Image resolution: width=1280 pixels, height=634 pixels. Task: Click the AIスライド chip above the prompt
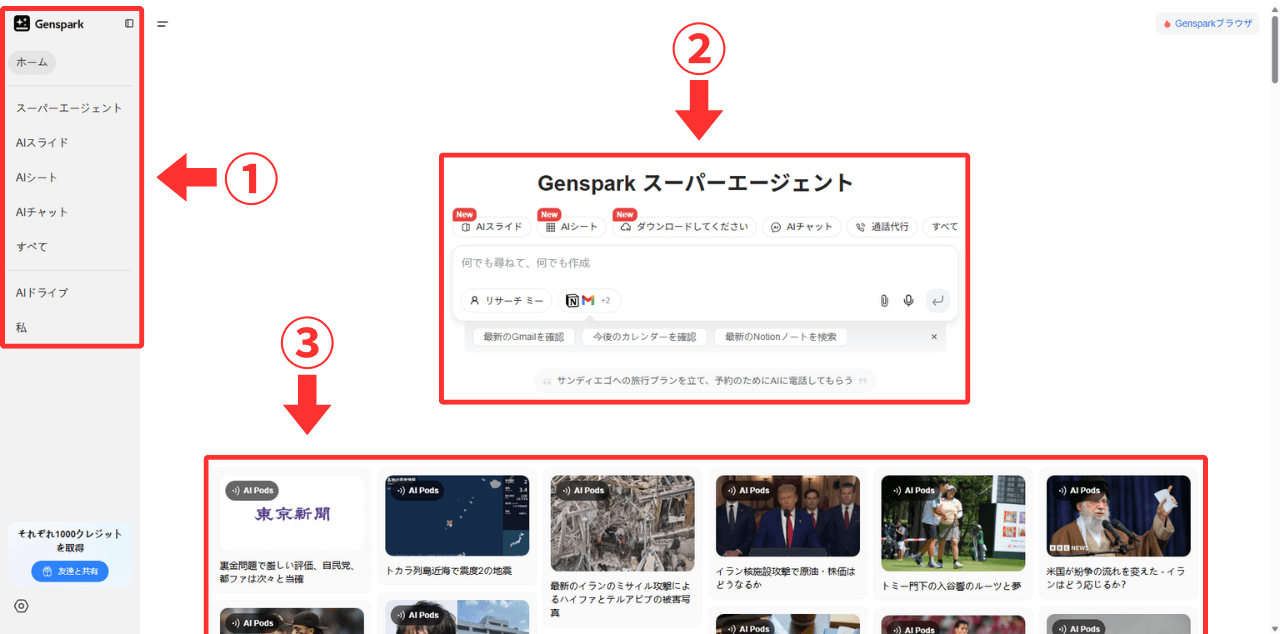491,227
